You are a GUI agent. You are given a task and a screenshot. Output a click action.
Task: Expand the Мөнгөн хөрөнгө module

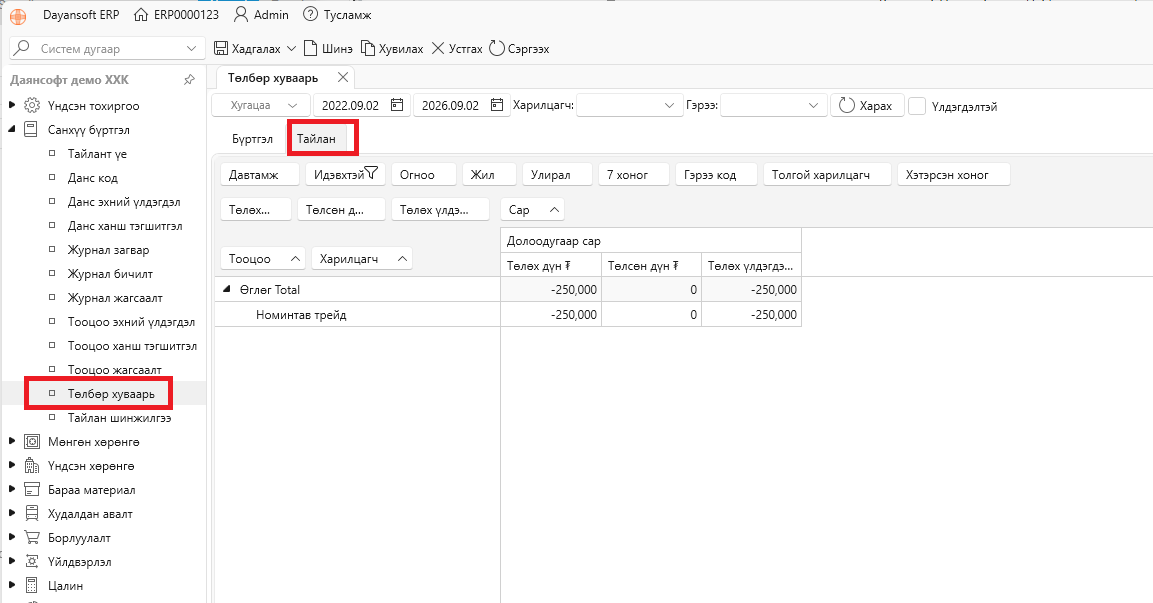point(12,442)
